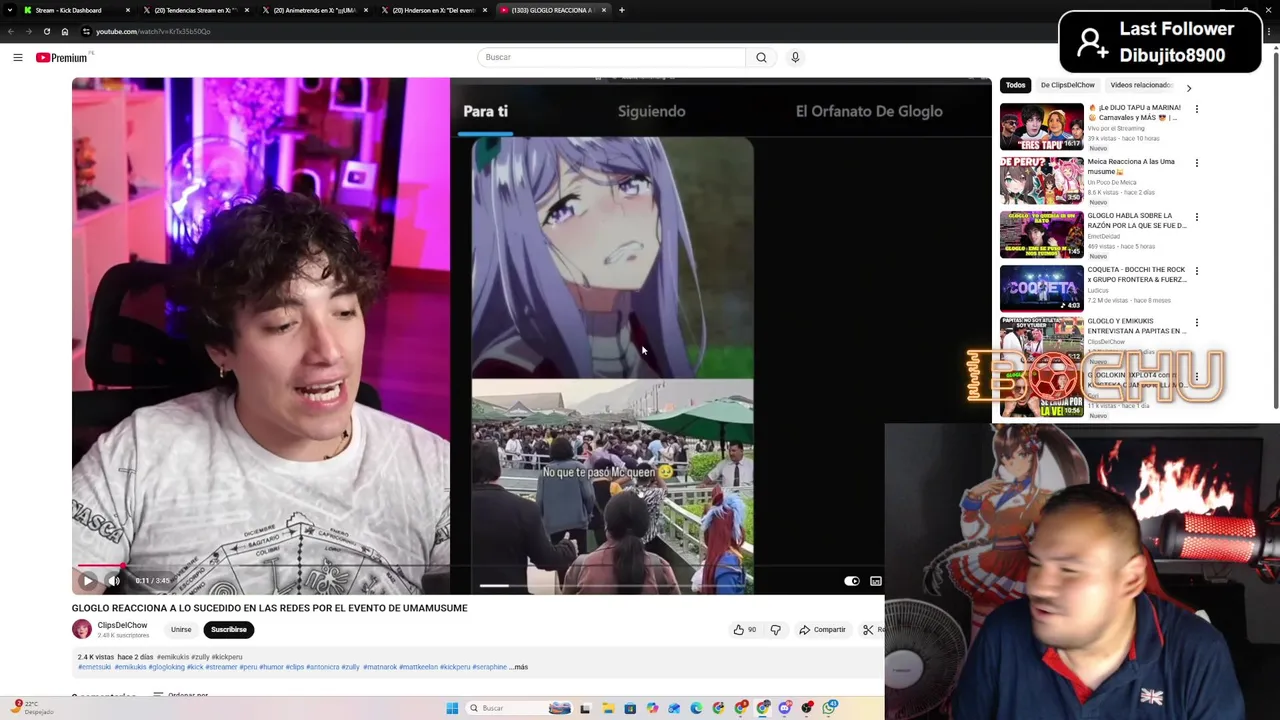Image resolution: width=1280 pixels, height=720 pixels.
Task: Open browser tab search dropdown
Action: pos(9,10)
